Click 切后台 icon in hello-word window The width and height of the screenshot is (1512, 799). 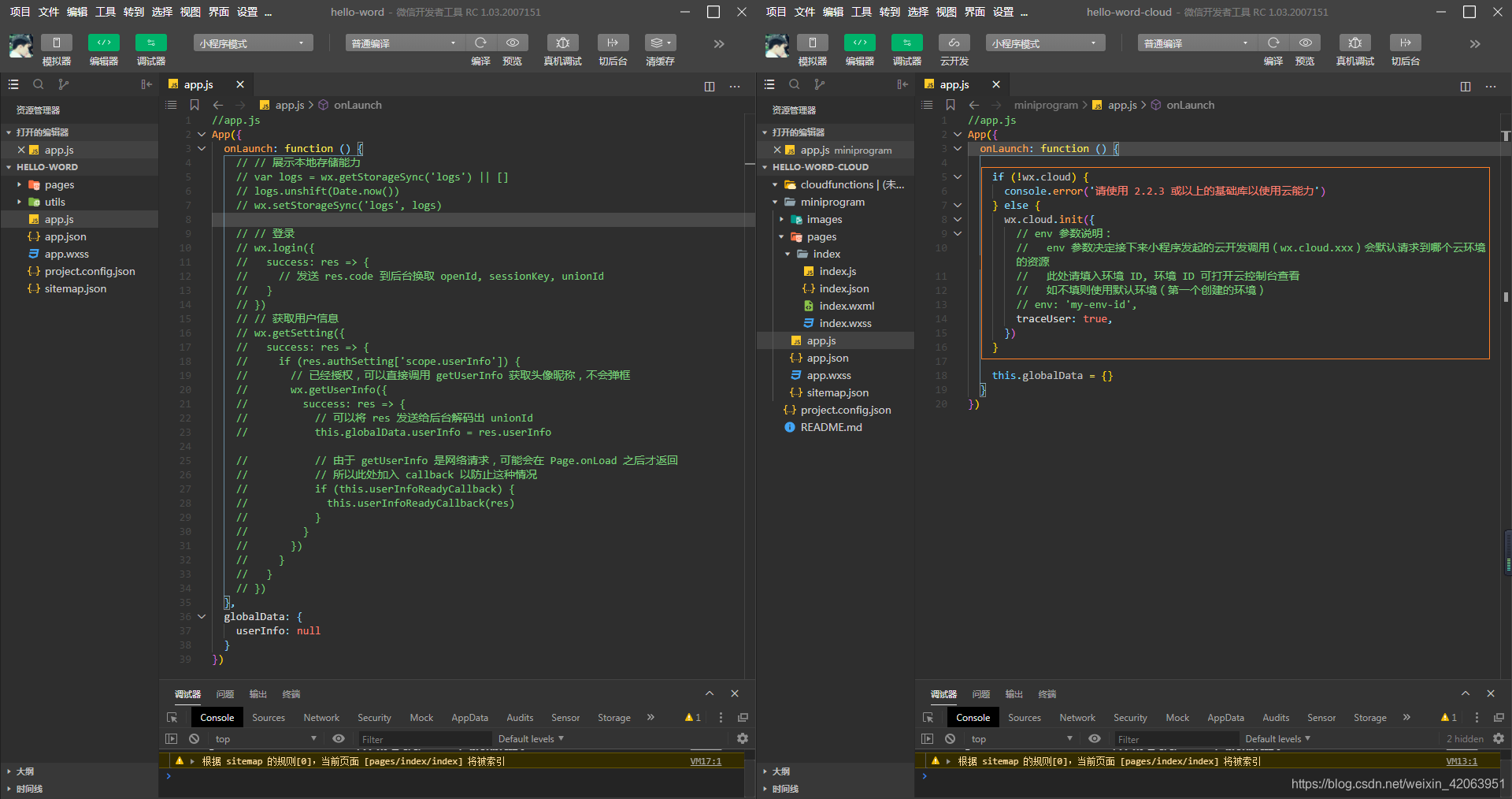point(613,43)
